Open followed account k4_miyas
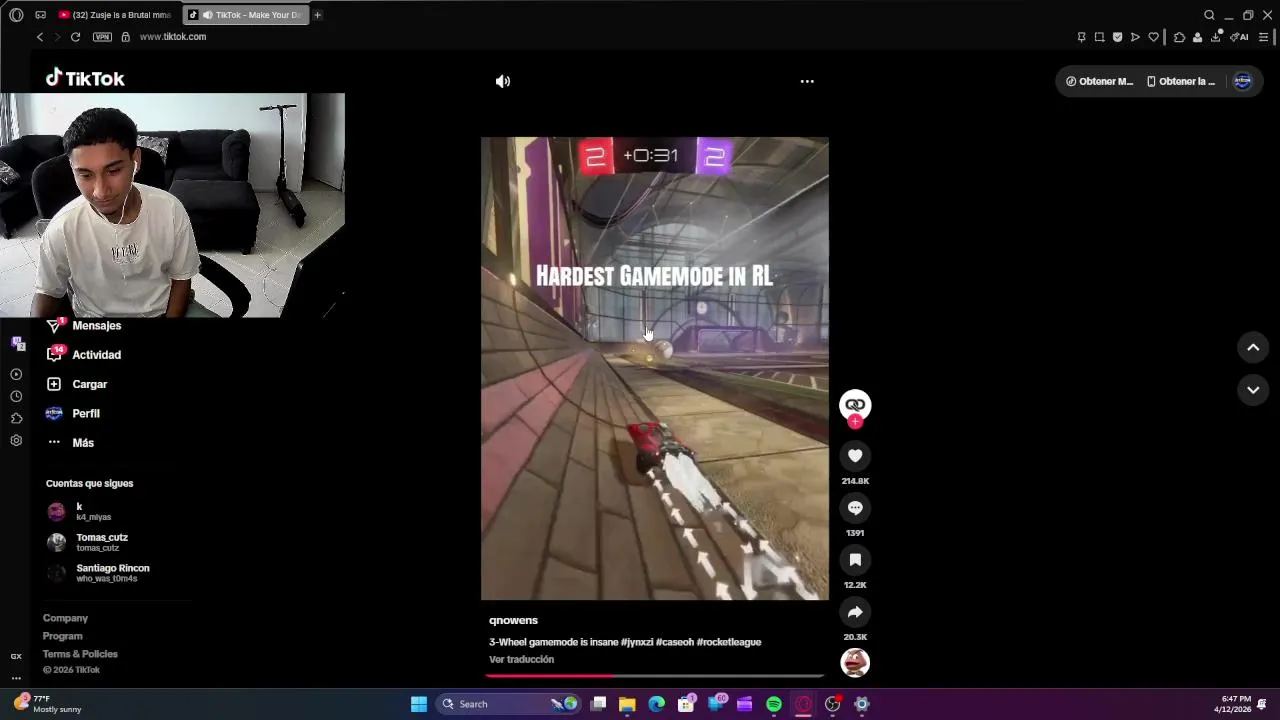This screenshot has width=1280, height=720. (x=80, y=512)
